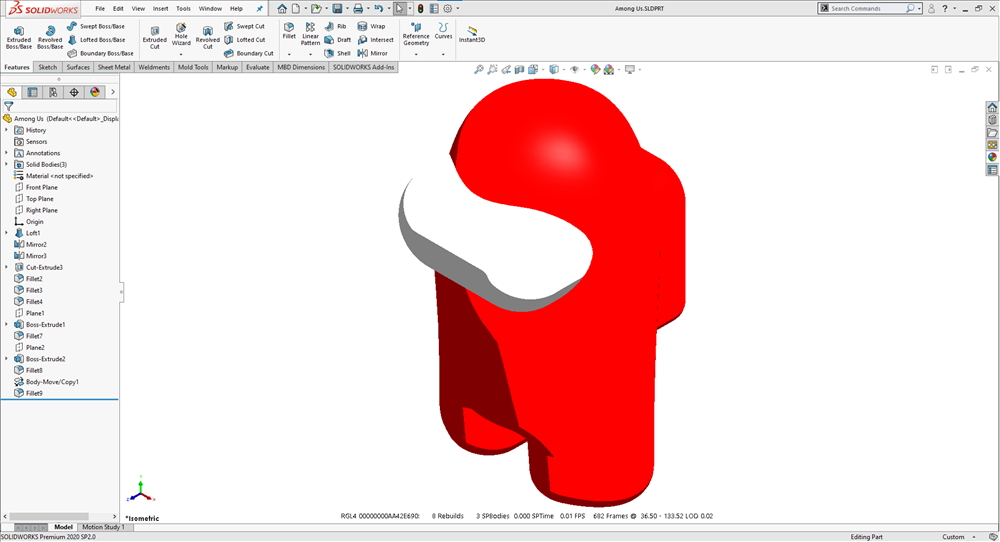Select the Linear Pattern tool
The height and width of the screenshot is (542, 1000).
310,34
